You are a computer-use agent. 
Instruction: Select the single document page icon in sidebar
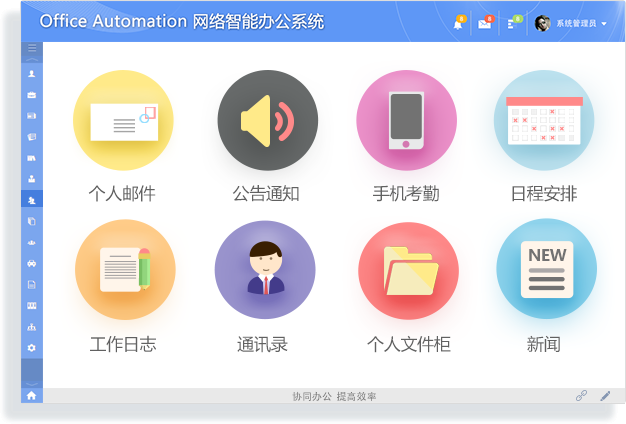(32, 285)
